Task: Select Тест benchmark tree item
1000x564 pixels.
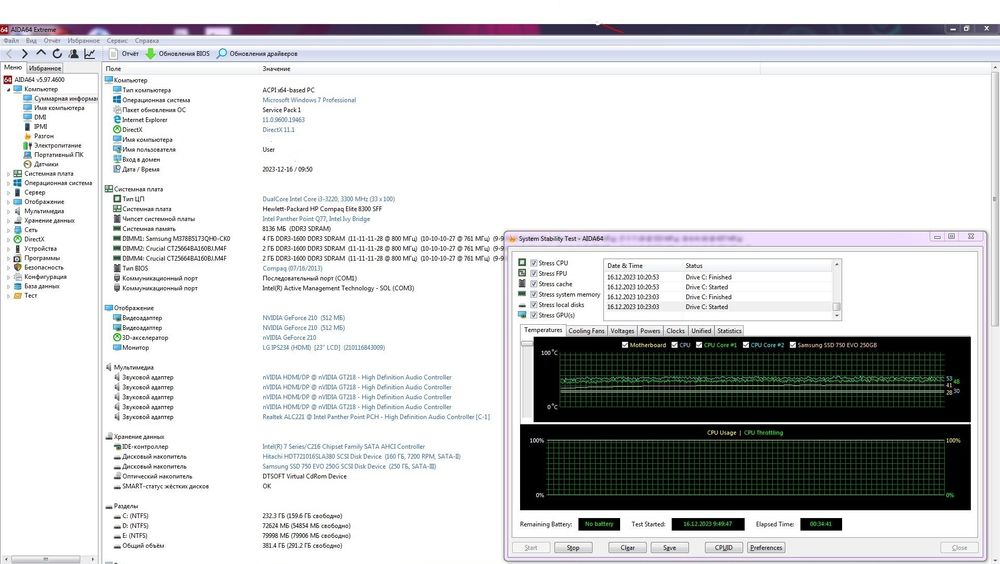Action: click(x=31, y=295)
